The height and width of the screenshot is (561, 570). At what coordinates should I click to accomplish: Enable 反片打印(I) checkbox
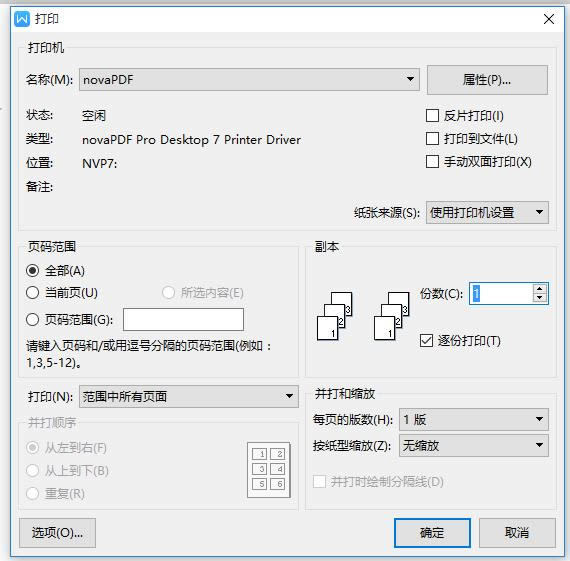pos(432,116)
